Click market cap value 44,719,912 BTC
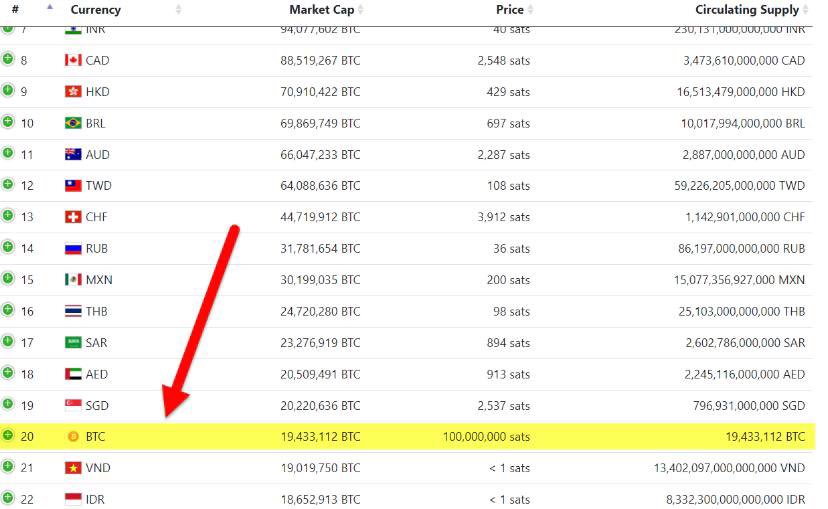 [x=320, y=217]
